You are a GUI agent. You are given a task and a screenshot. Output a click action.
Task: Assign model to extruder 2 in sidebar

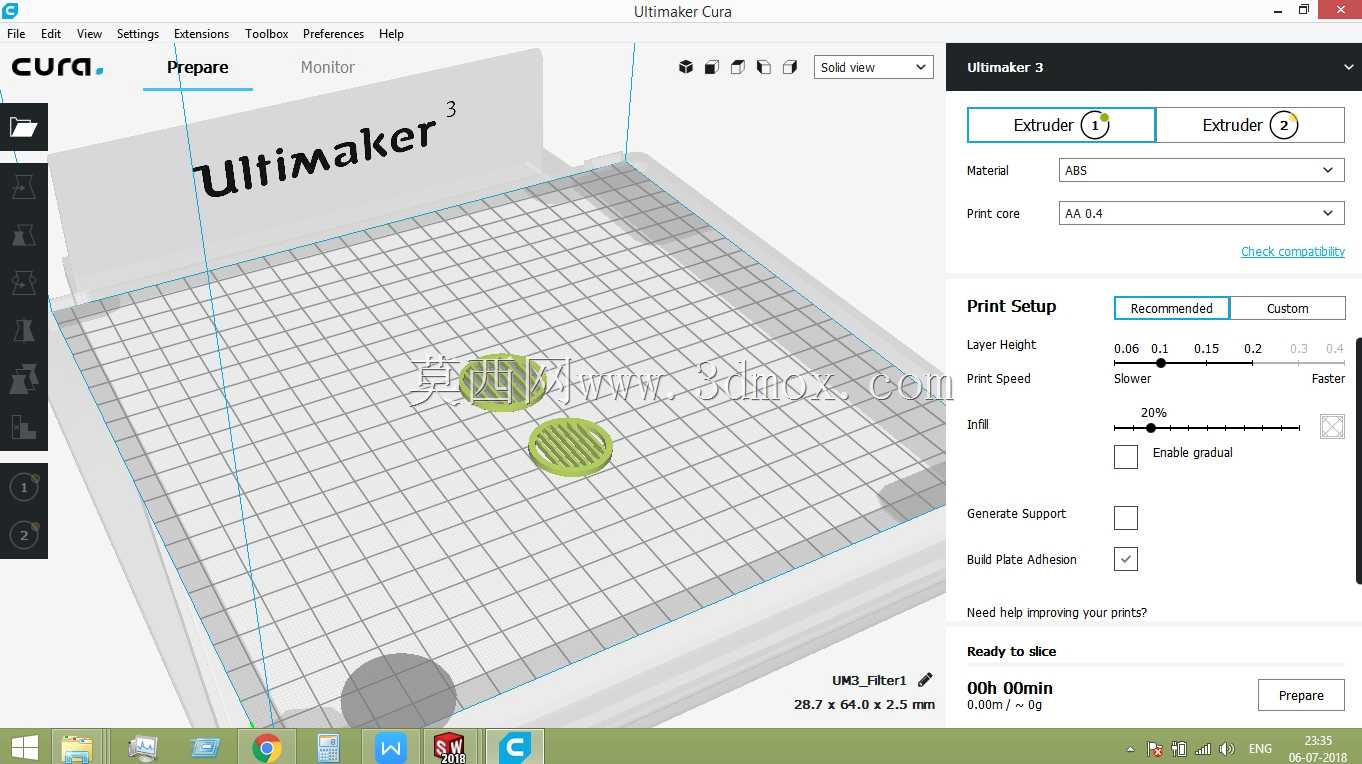pyautogui.click(x=24, y=535)
